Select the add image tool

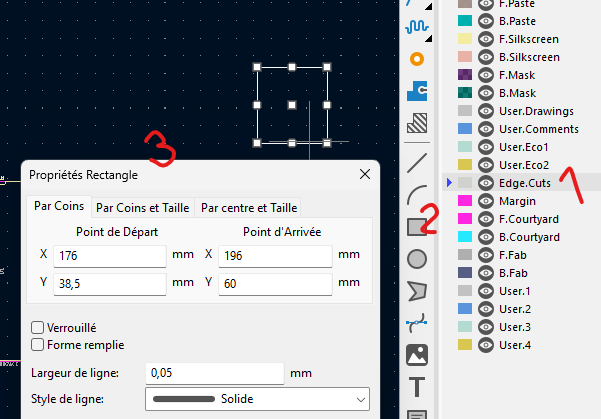pos(417,355)
